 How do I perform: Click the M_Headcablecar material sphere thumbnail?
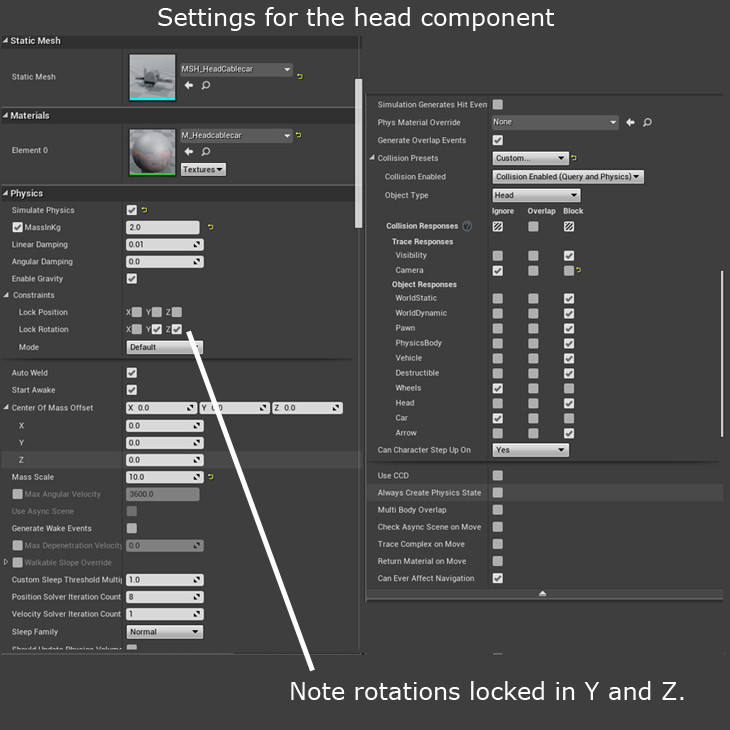click(153, 151)
